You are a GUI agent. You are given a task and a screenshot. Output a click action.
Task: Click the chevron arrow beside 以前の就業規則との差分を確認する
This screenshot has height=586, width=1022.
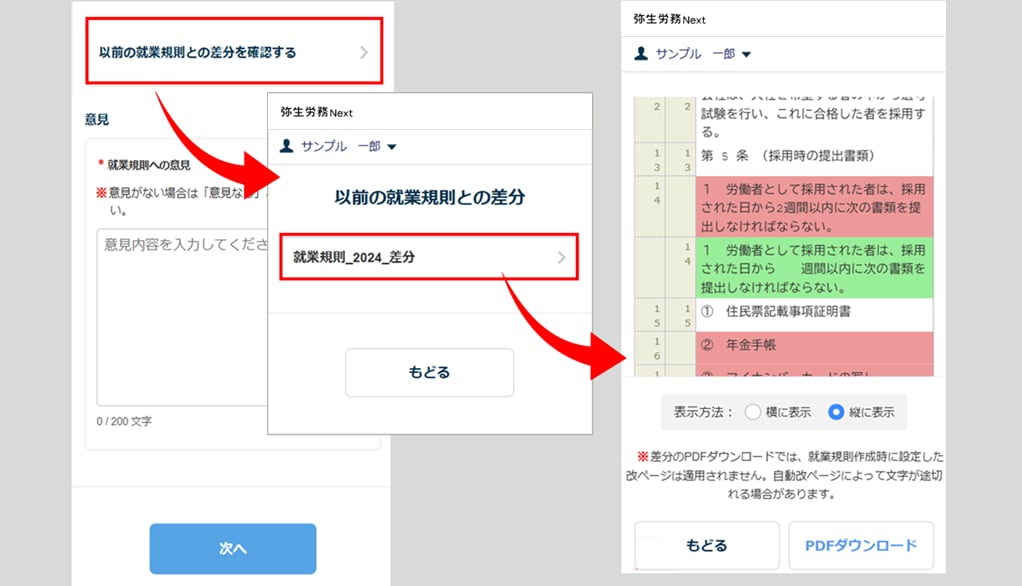point(364,52)
